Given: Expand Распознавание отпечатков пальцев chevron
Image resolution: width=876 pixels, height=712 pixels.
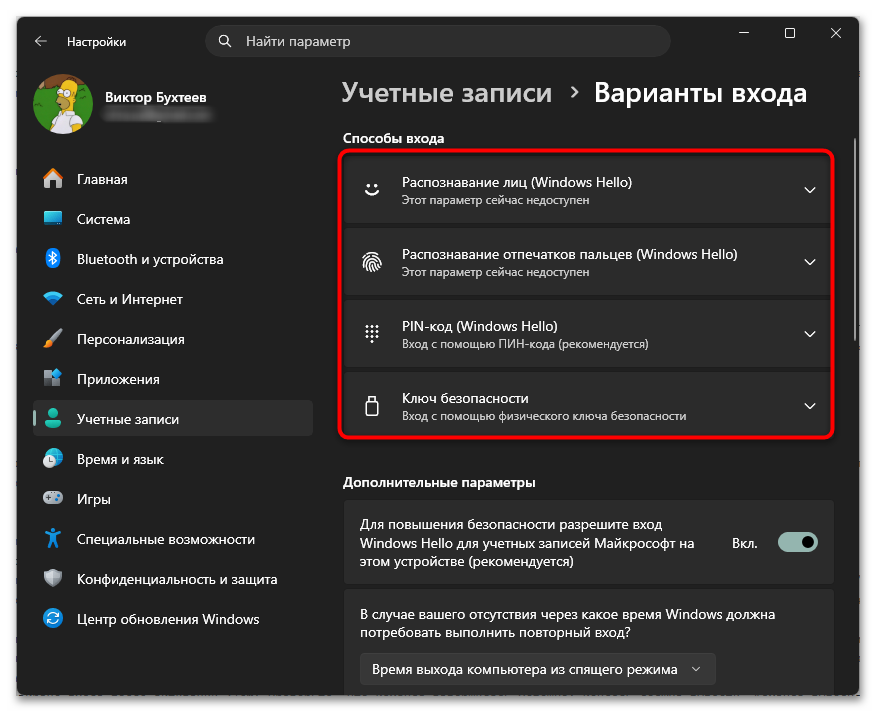Looking at the screenshot, I should tap(810, 262).
